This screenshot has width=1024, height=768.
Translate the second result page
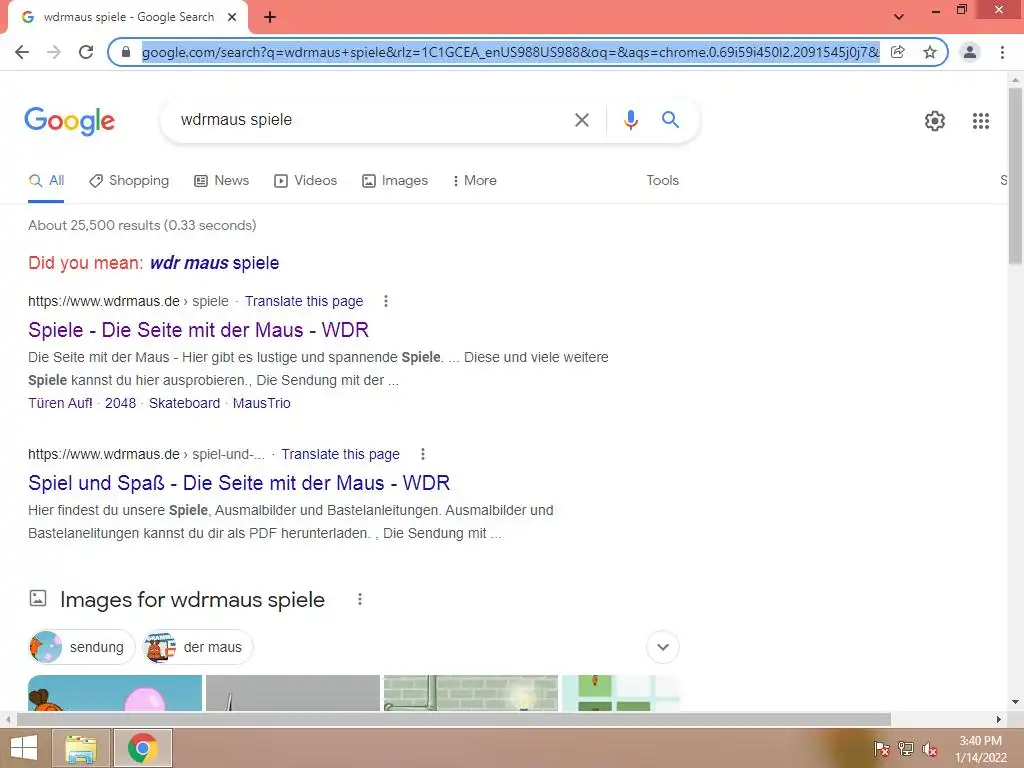(x=340, y=455)
